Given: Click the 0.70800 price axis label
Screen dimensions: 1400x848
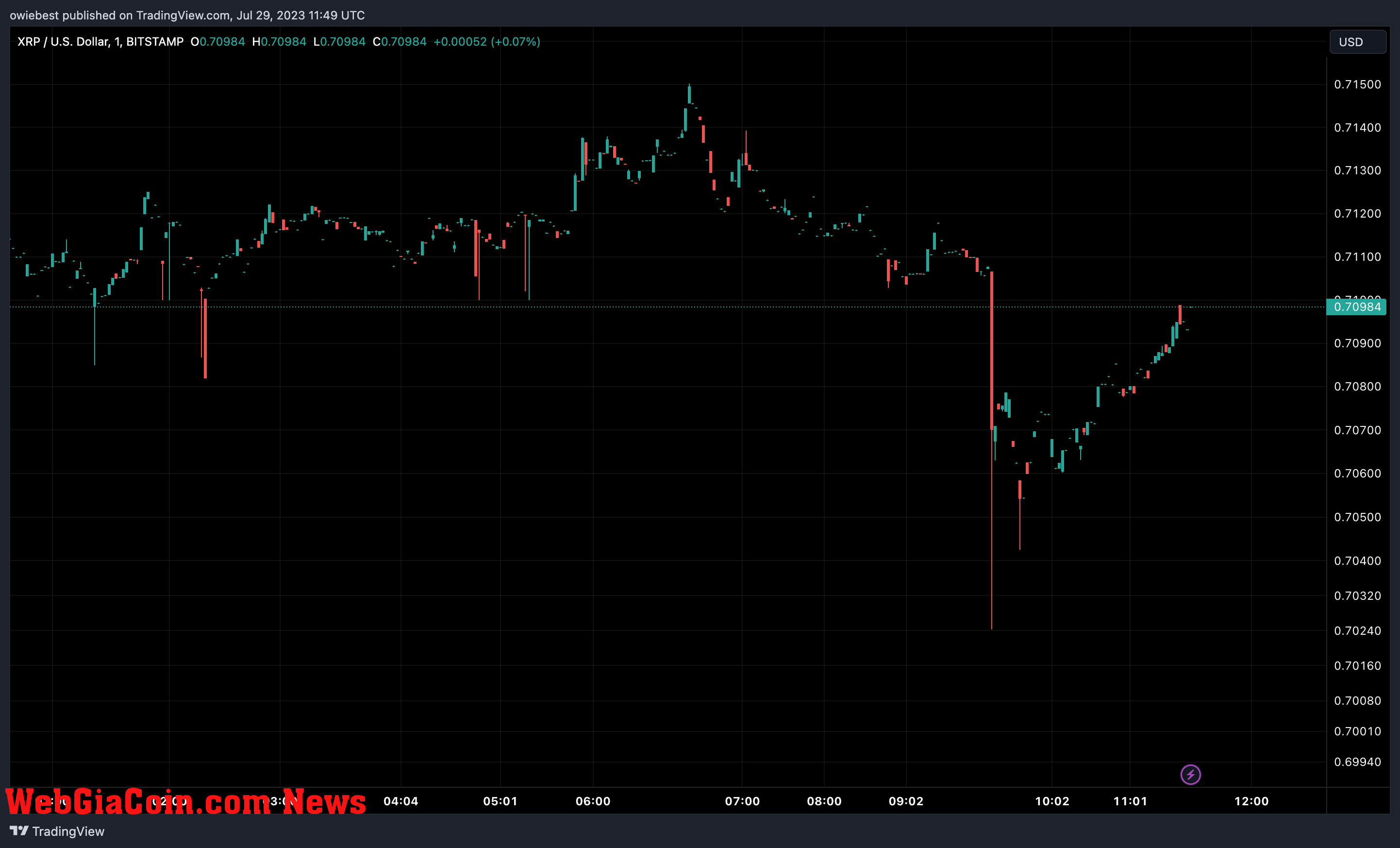Looking at the screenshot, I should [x=1357, y=387].
